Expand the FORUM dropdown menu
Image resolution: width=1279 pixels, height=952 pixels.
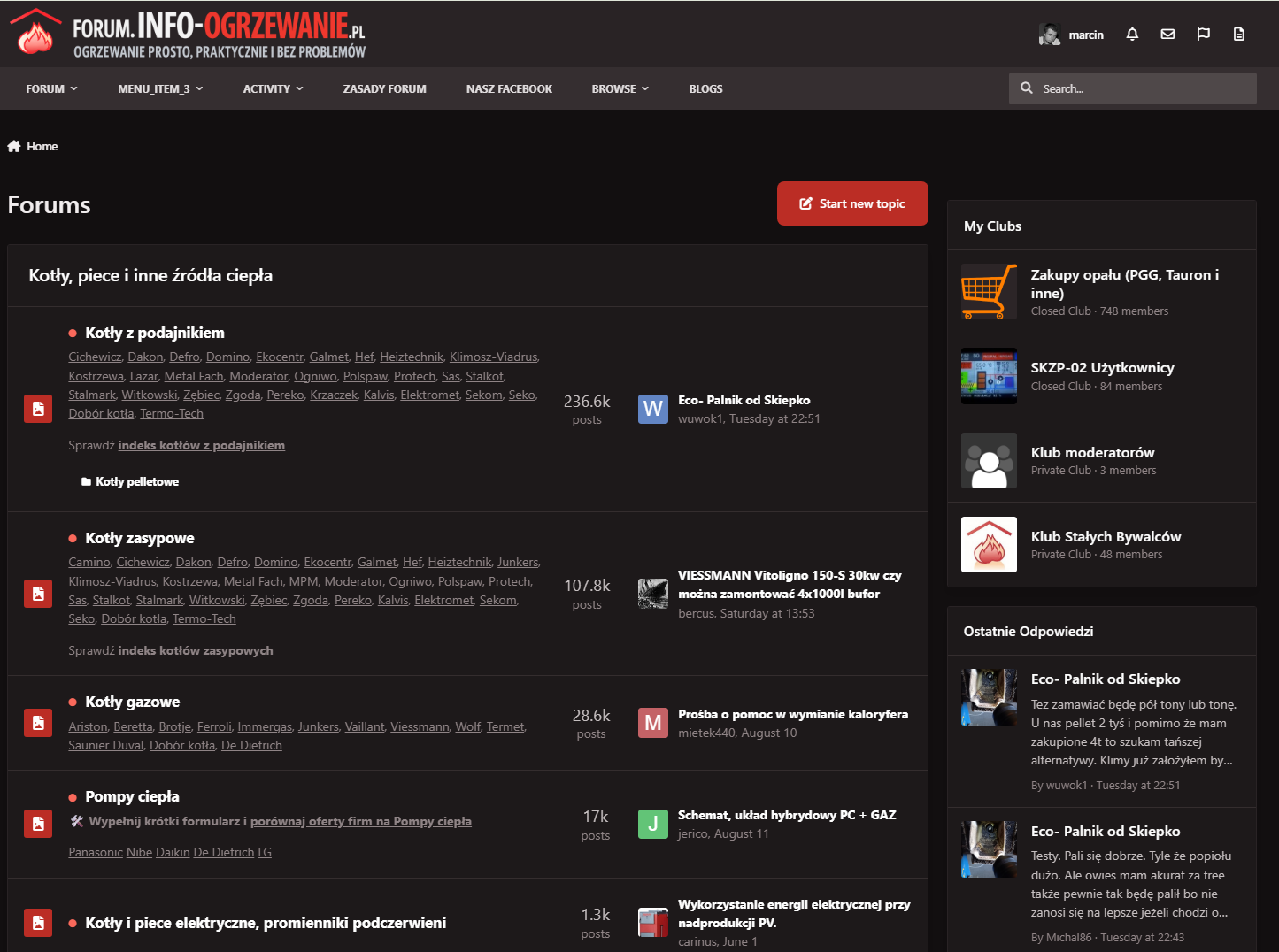51,88
